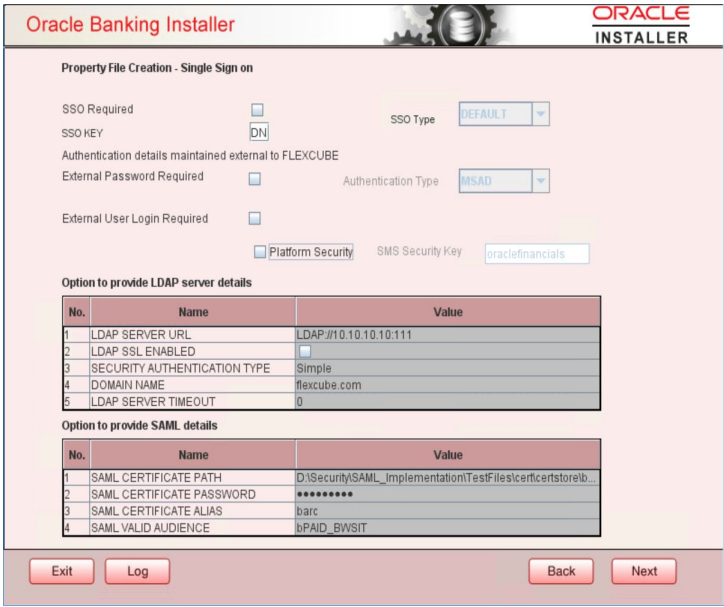The width and height of the screenshot is (724, 607).
Task: Edit domain name value flexcube.com
Action: (x=447, y=385)
